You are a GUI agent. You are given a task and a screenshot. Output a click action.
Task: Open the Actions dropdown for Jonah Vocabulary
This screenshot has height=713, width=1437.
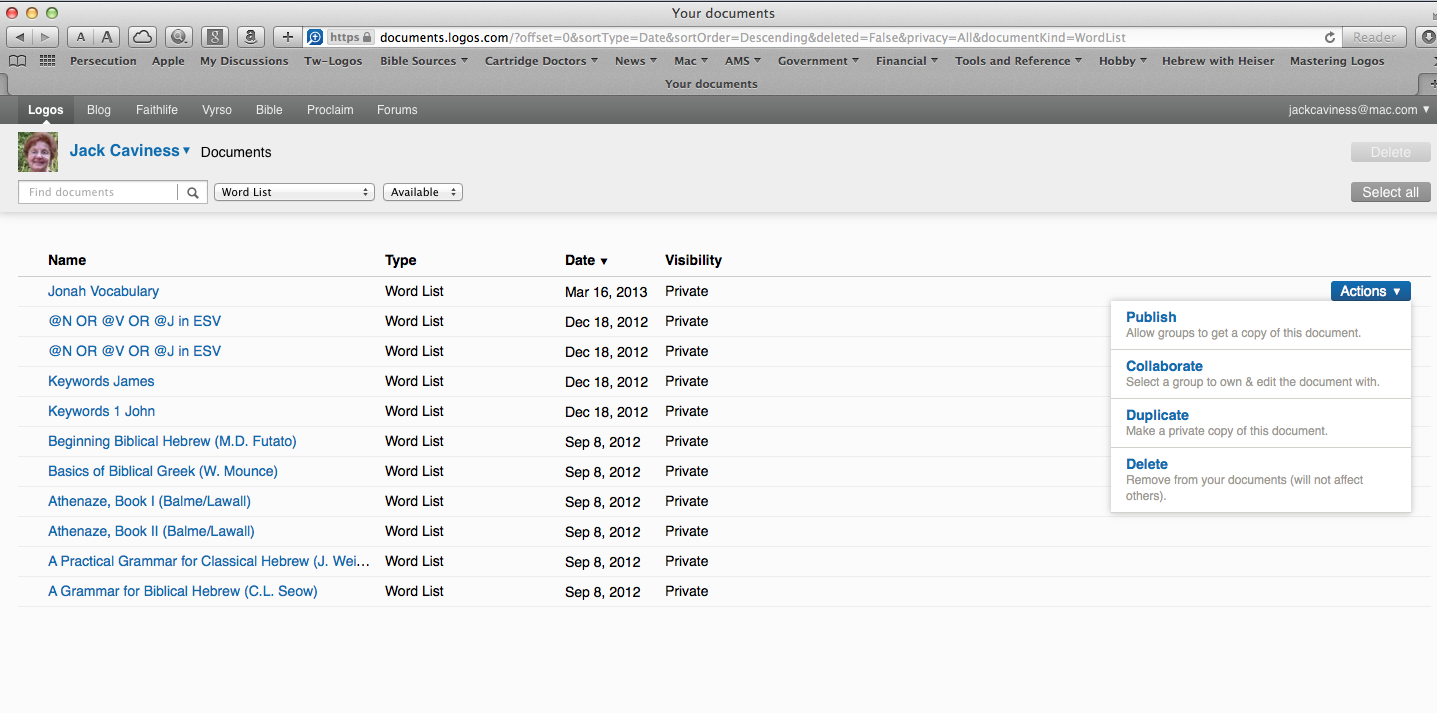1370,291
